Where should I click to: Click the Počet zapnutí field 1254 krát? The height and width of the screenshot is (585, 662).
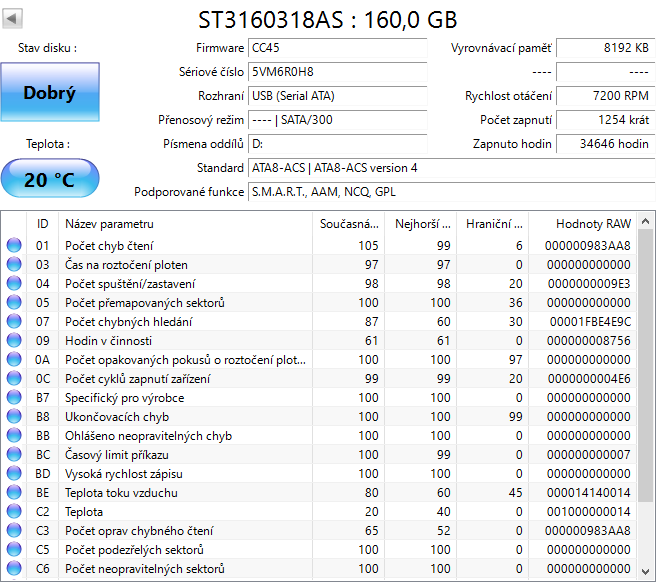click(x=605, y=120)
